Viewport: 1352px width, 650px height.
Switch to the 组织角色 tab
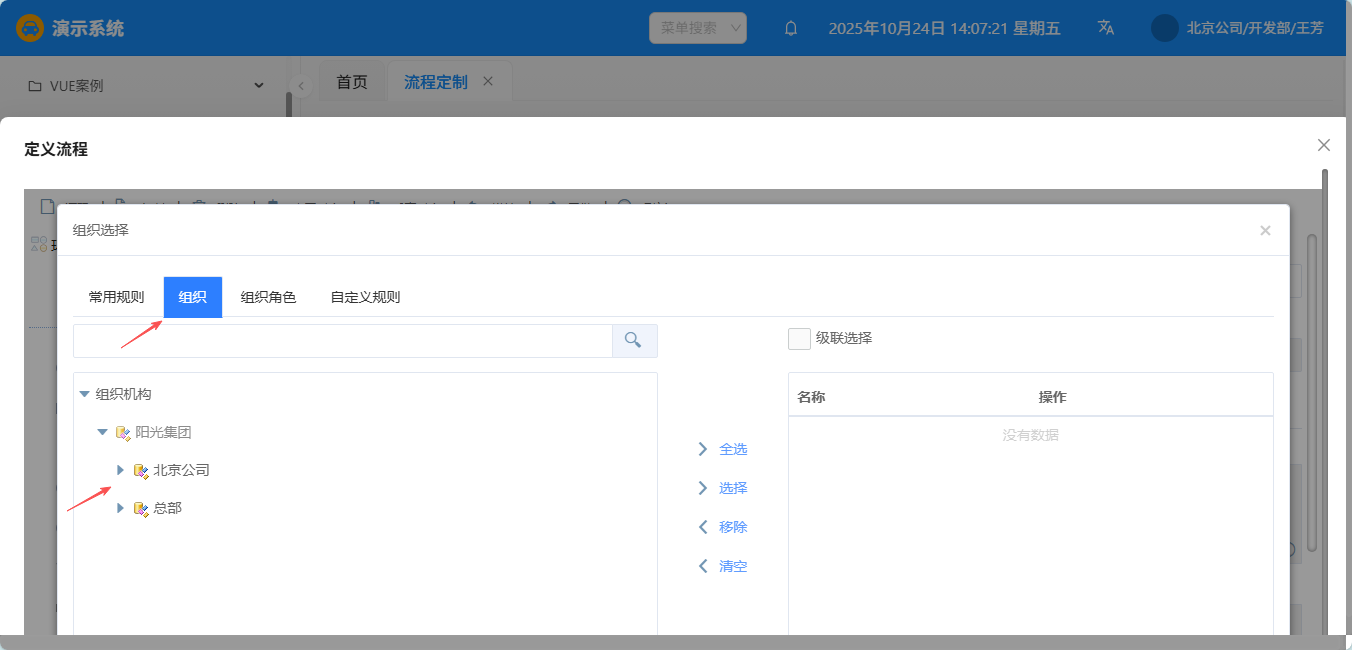(x=268, y=297)
